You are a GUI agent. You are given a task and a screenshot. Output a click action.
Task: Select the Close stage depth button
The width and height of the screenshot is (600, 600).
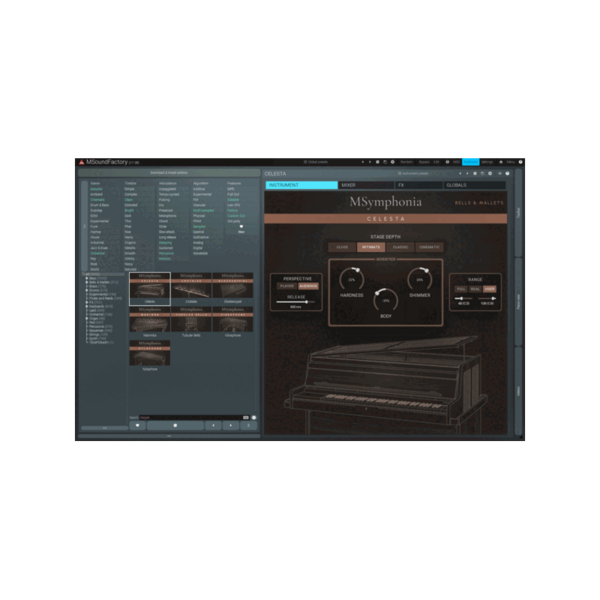342,247
